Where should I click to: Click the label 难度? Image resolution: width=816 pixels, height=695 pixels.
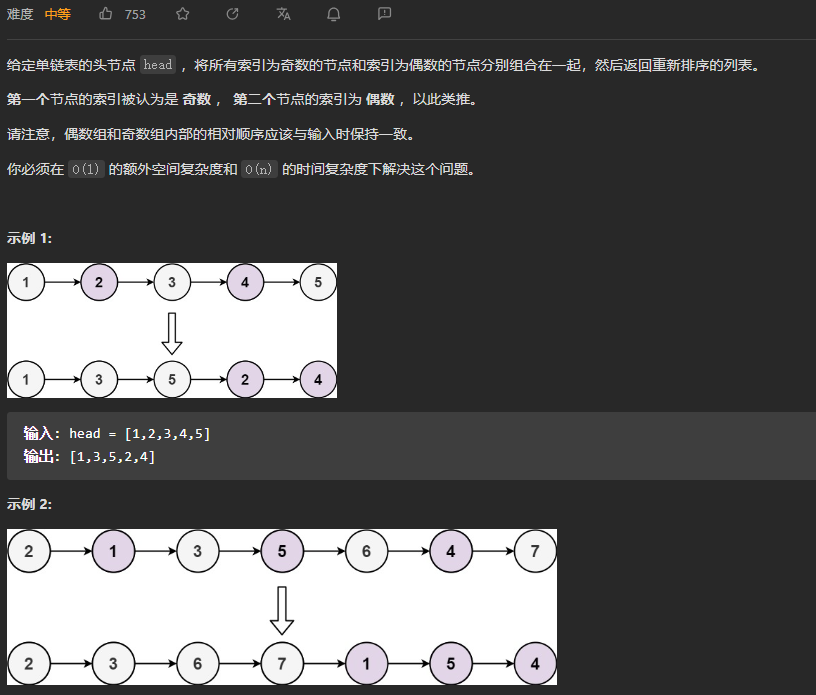[20, 14]
